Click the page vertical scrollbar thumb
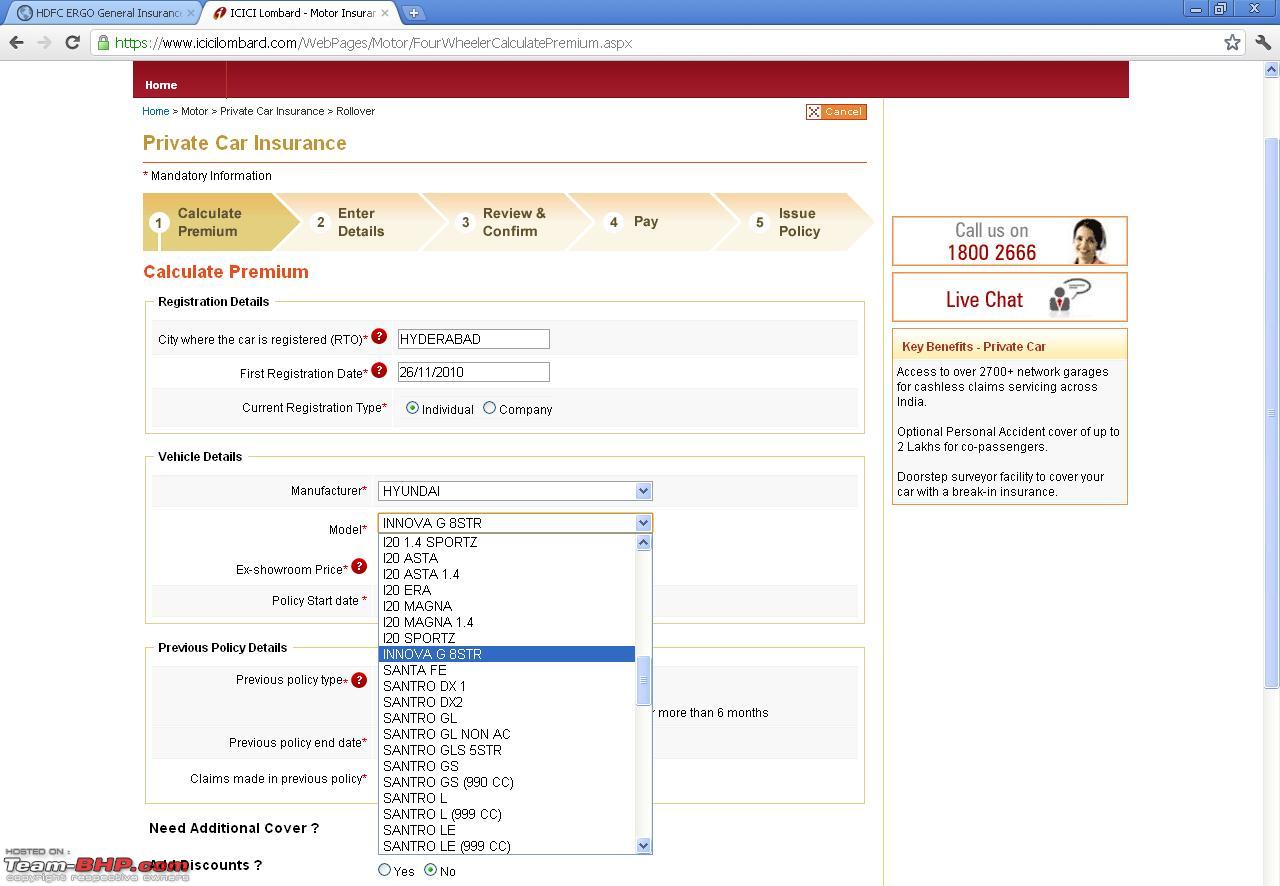Screen dimensions: 1280x886 1272,413
